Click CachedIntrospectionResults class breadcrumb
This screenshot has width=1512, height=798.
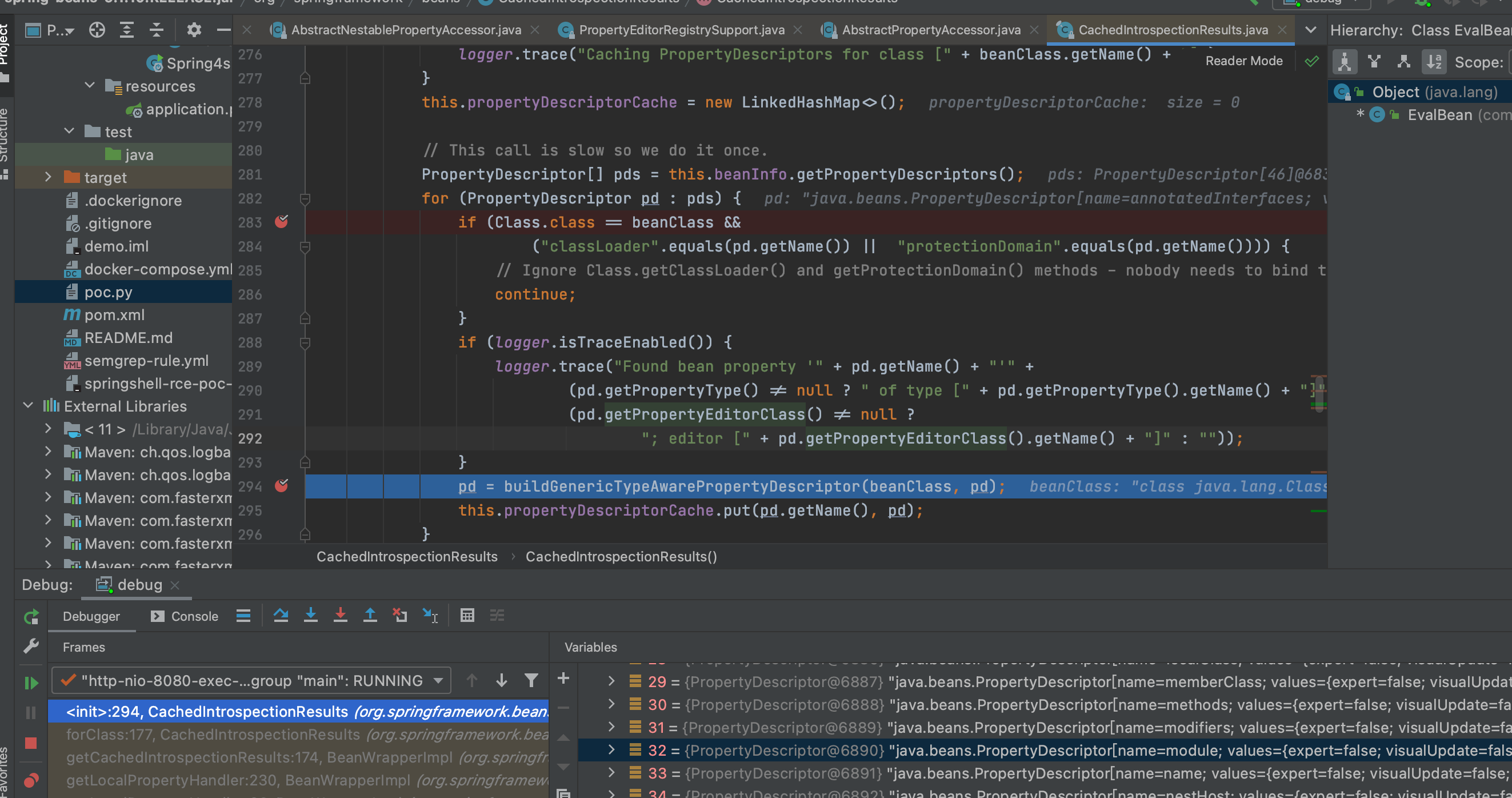(x=407, y=556)
